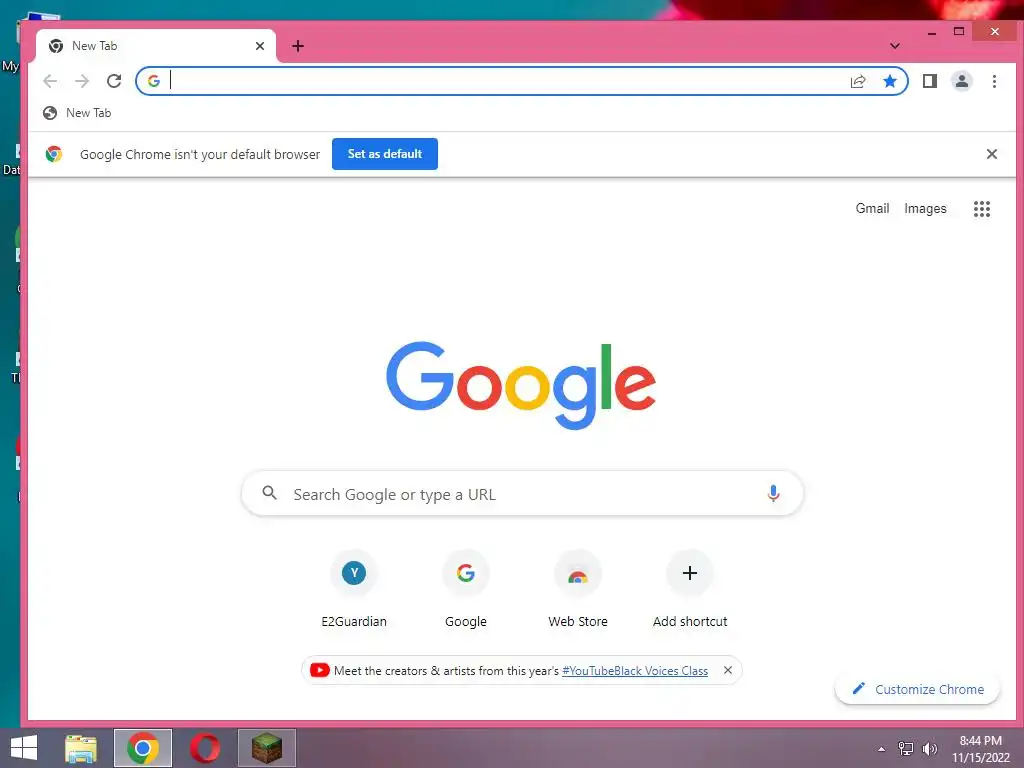Open the Google apps grid
This screenshot has width=1024, height=768.
pyautogui.click(x=982, y=209)
